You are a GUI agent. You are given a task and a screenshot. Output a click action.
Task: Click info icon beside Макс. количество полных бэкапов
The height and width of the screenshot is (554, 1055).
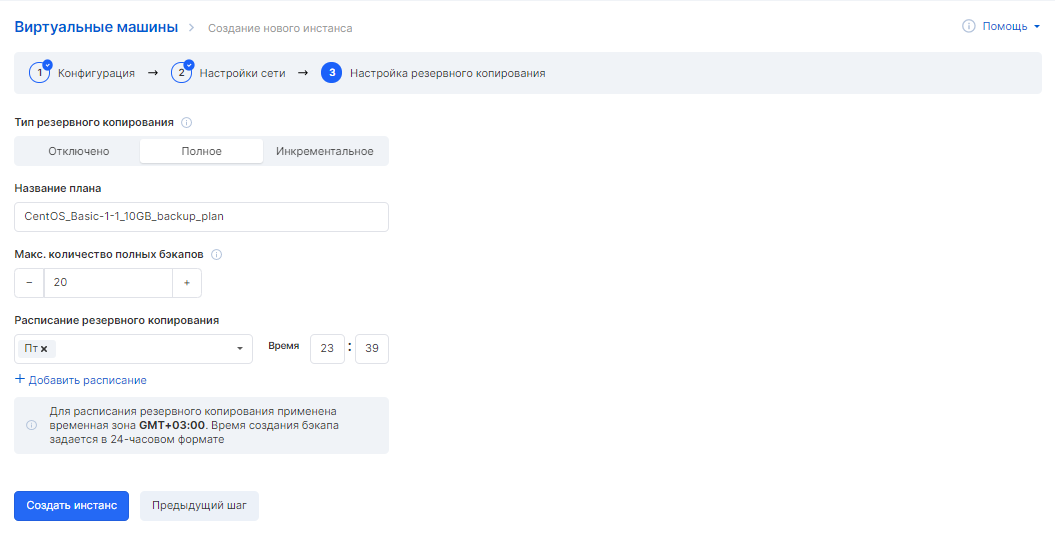coord(217,255)
